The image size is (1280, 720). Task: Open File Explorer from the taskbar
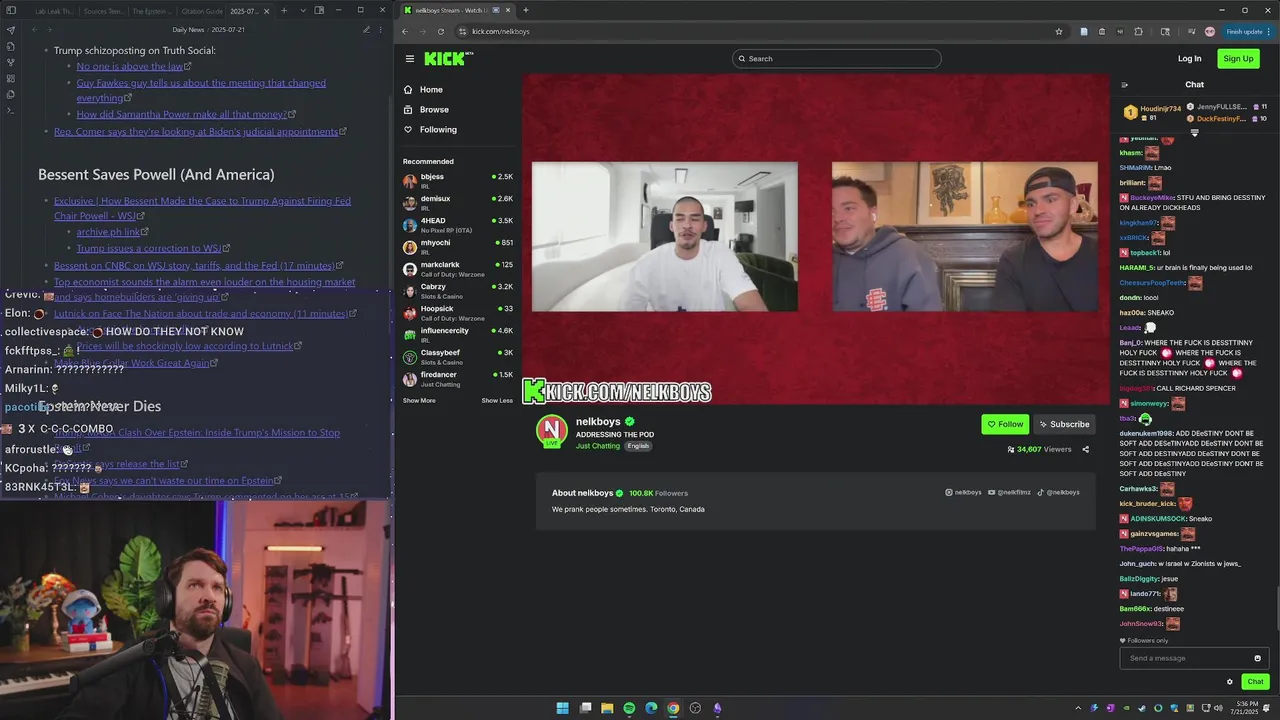(607, 708)
